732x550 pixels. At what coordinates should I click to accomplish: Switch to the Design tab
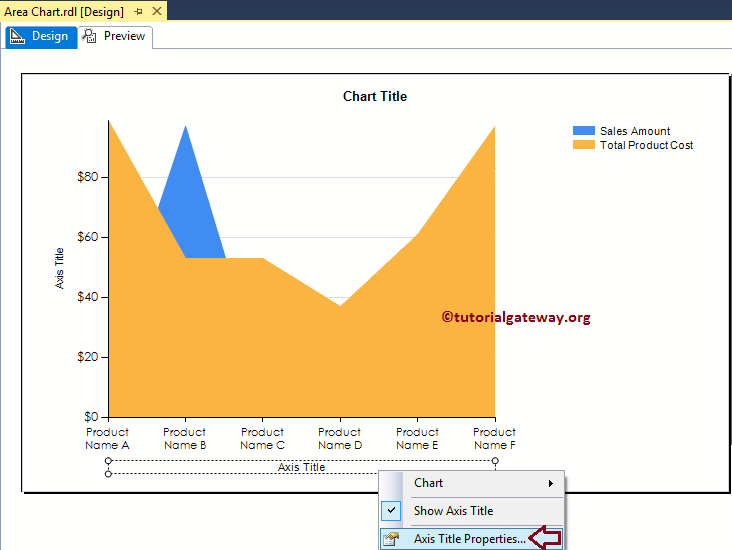point(41,36)
